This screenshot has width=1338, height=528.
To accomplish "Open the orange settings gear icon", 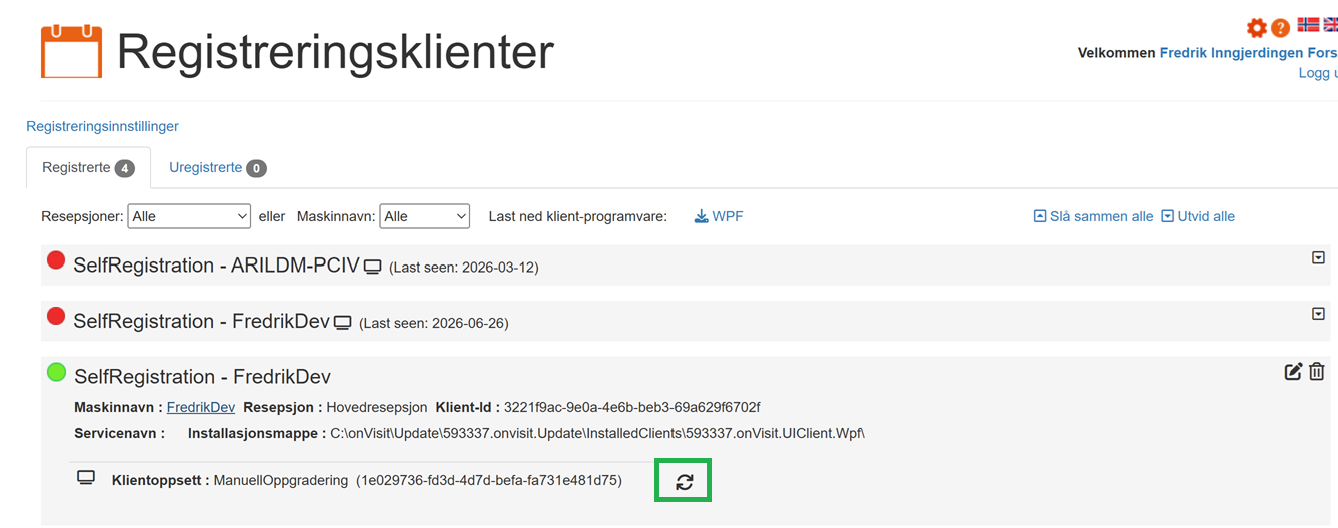I will click(x=1256, y=28).
